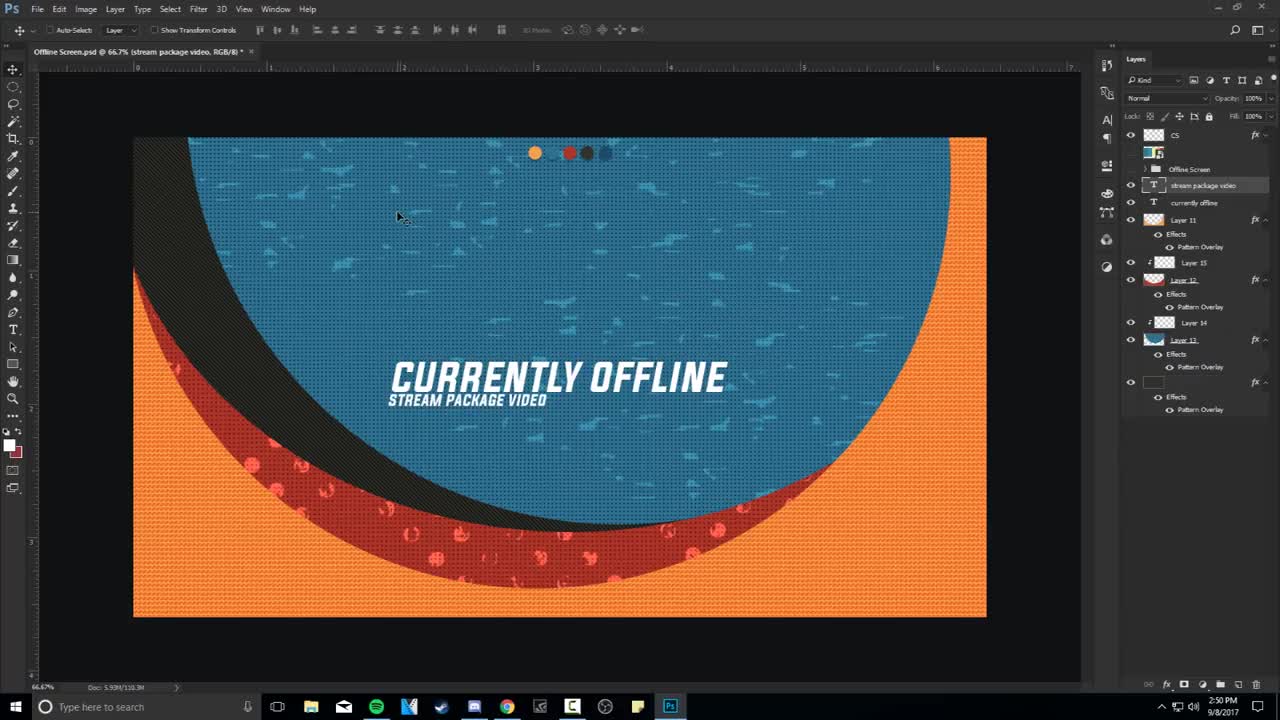Enable Show Transform Controls checkbox
1280x720 pixels.
point(154,30)
